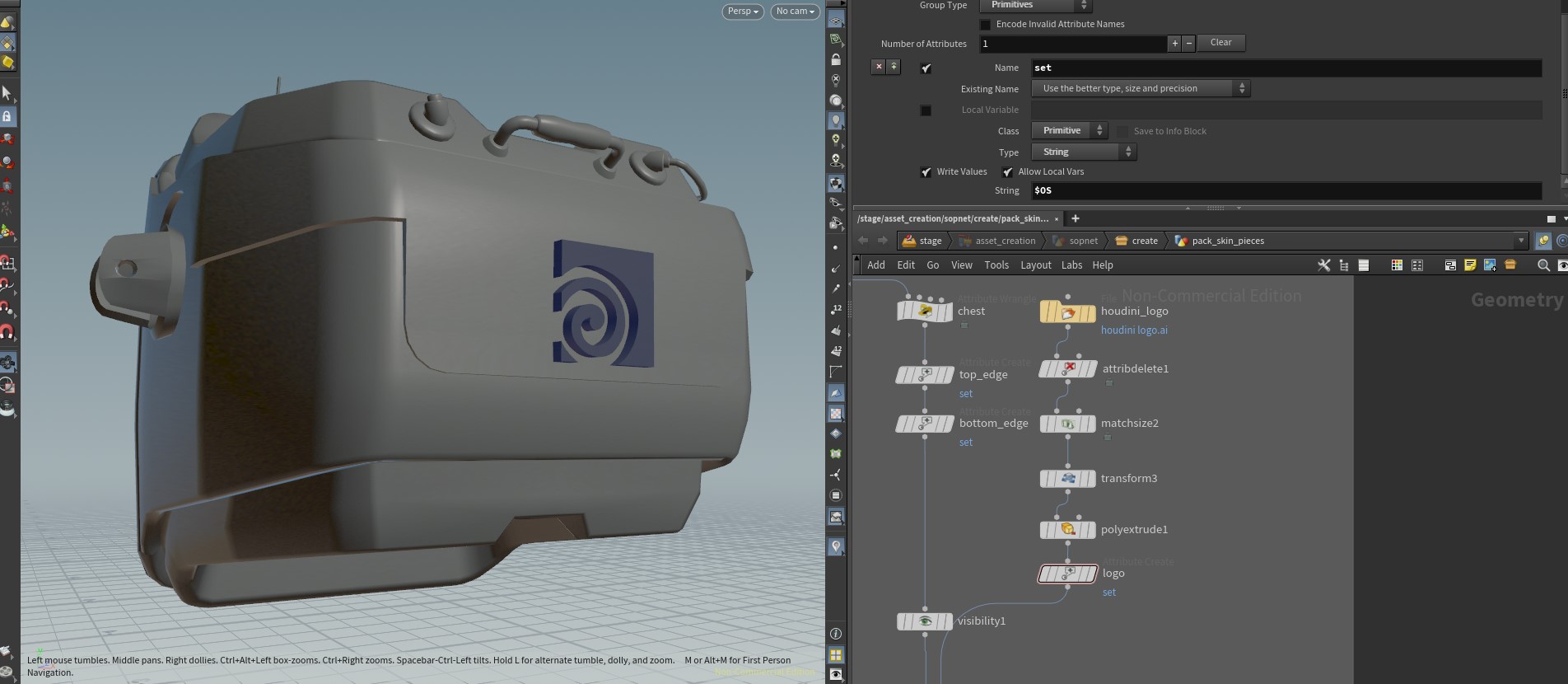Open the View menu in network editor

click(x=962, y=265)
